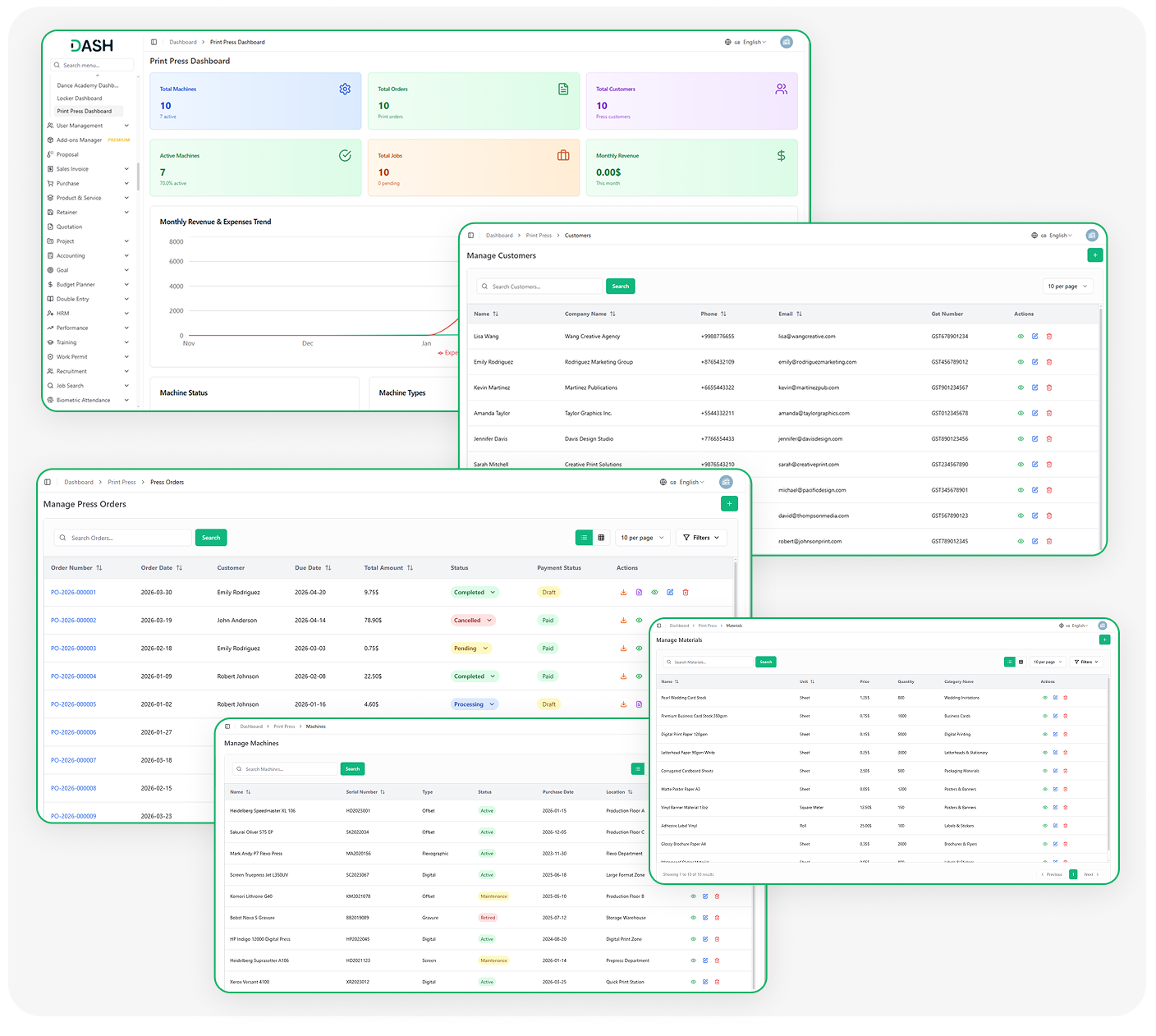
Task: Switch Press Orders to list view
Action: coord(584,538)
